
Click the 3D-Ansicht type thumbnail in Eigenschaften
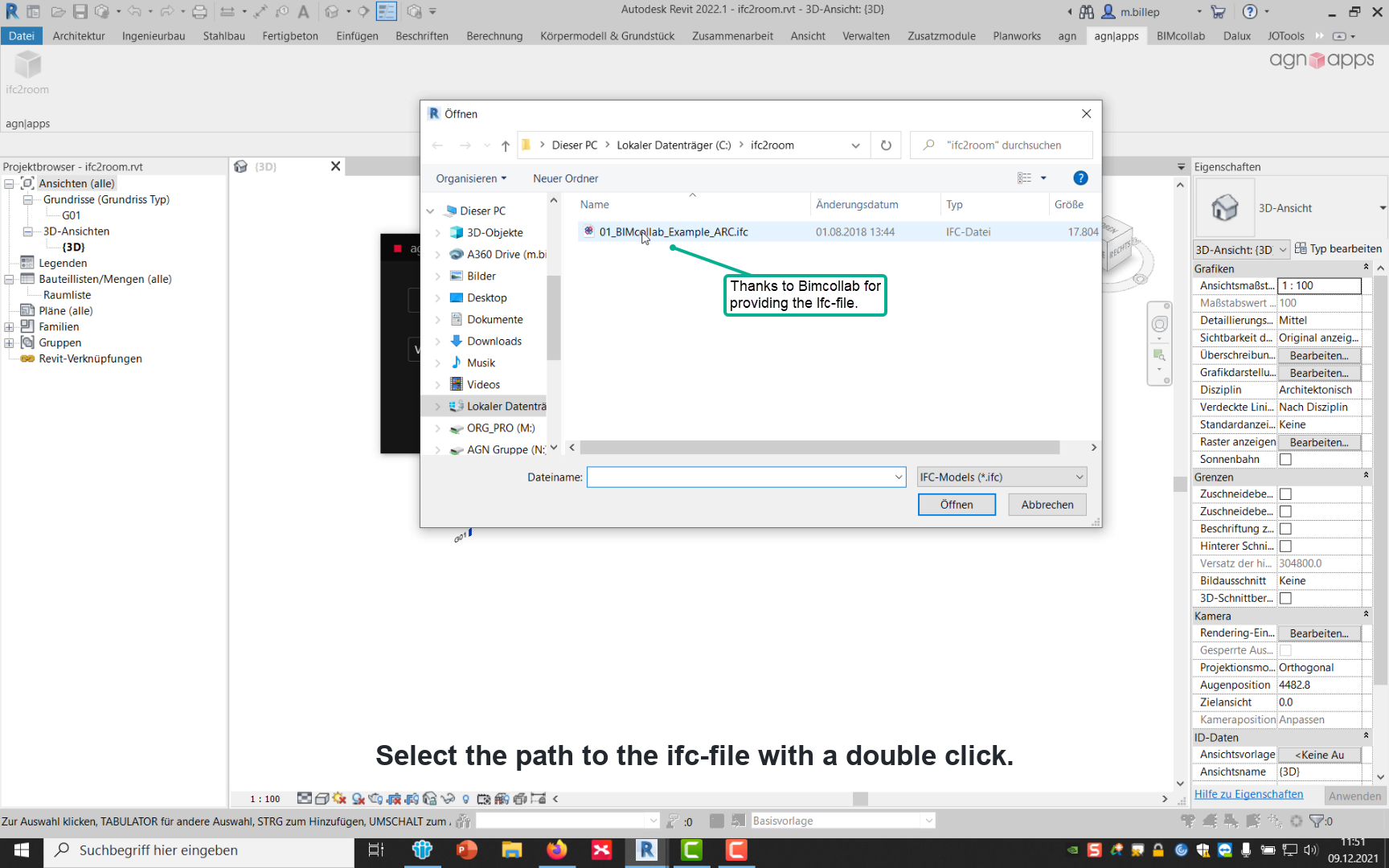point(1225,208)
